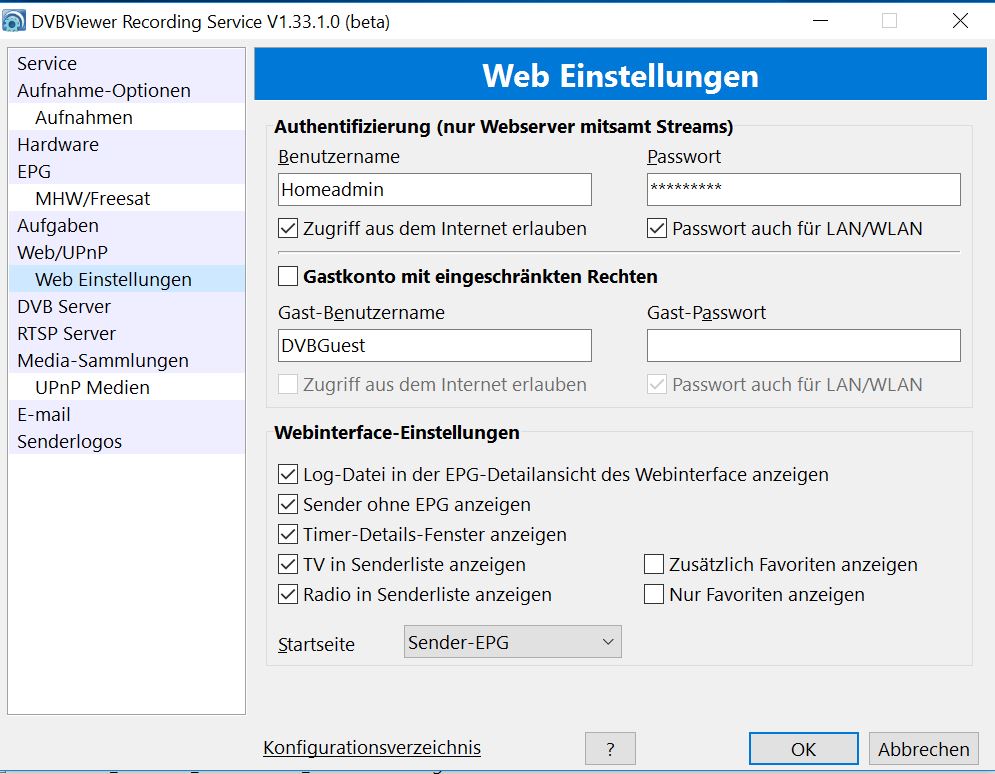
Task: Open the Konfigurationsverzeichnis link
Action: pyautogui.click(x=372, y=747)
